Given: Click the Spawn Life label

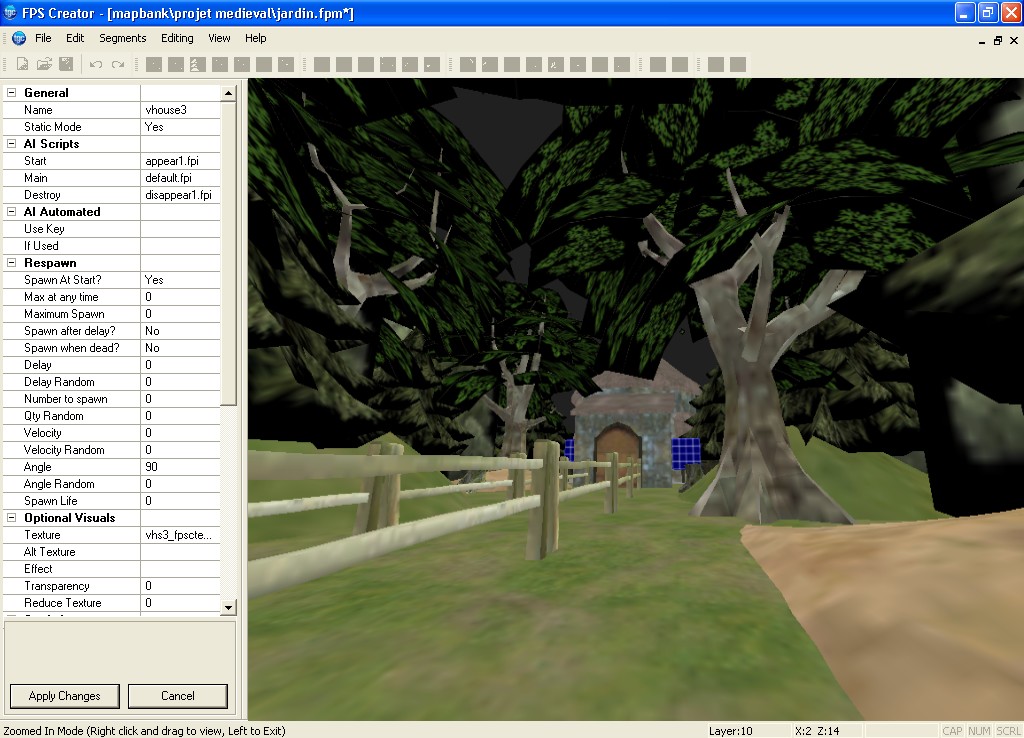Looking at the screenshot, I should pos(50,501).
